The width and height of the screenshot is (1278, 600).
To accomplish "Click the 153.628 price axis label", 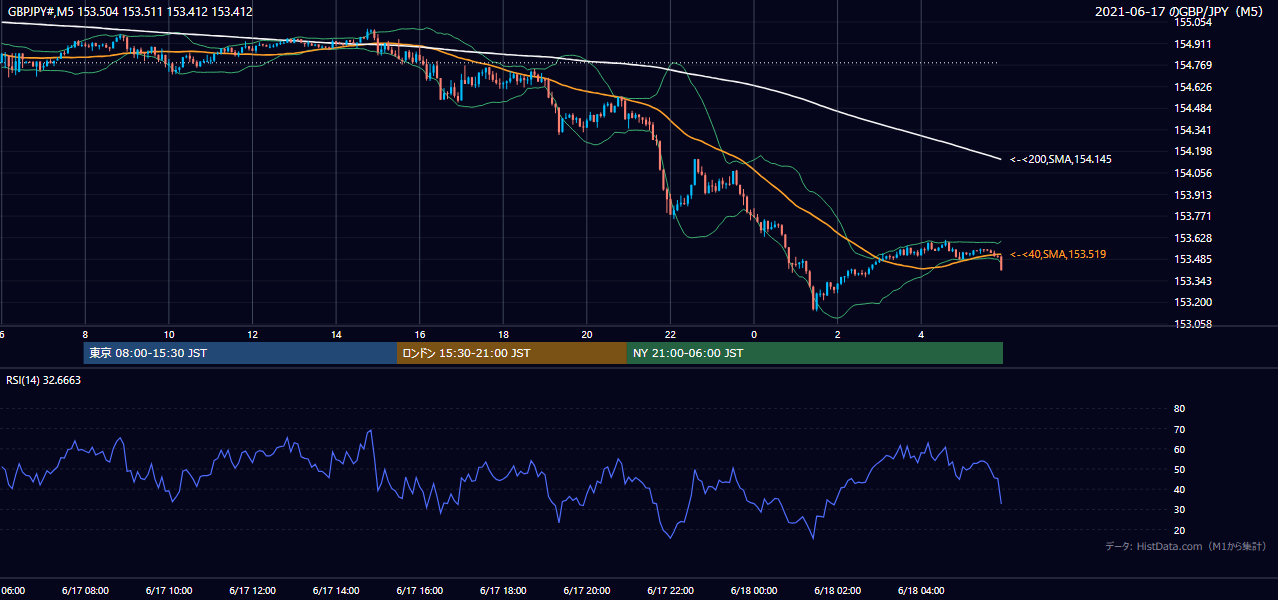I will [x=1194, y=238].
